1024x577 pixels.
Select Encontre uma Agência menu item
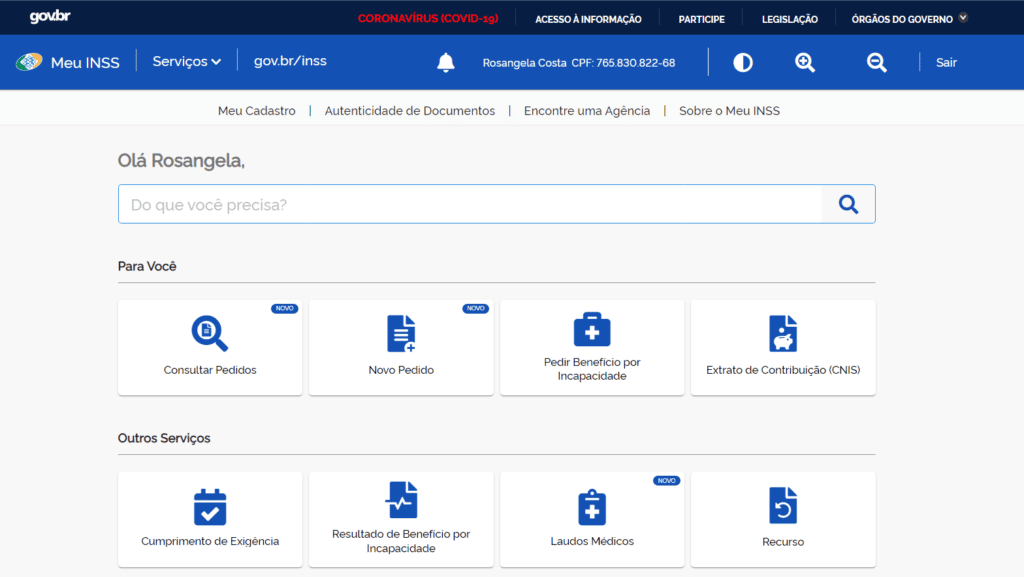pos(587,111)
